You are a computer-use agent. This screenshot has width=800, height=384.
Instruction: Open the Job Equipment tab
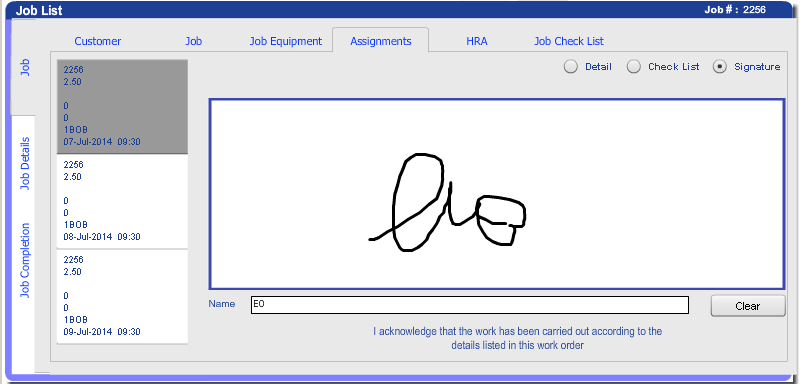coord(286,41)
